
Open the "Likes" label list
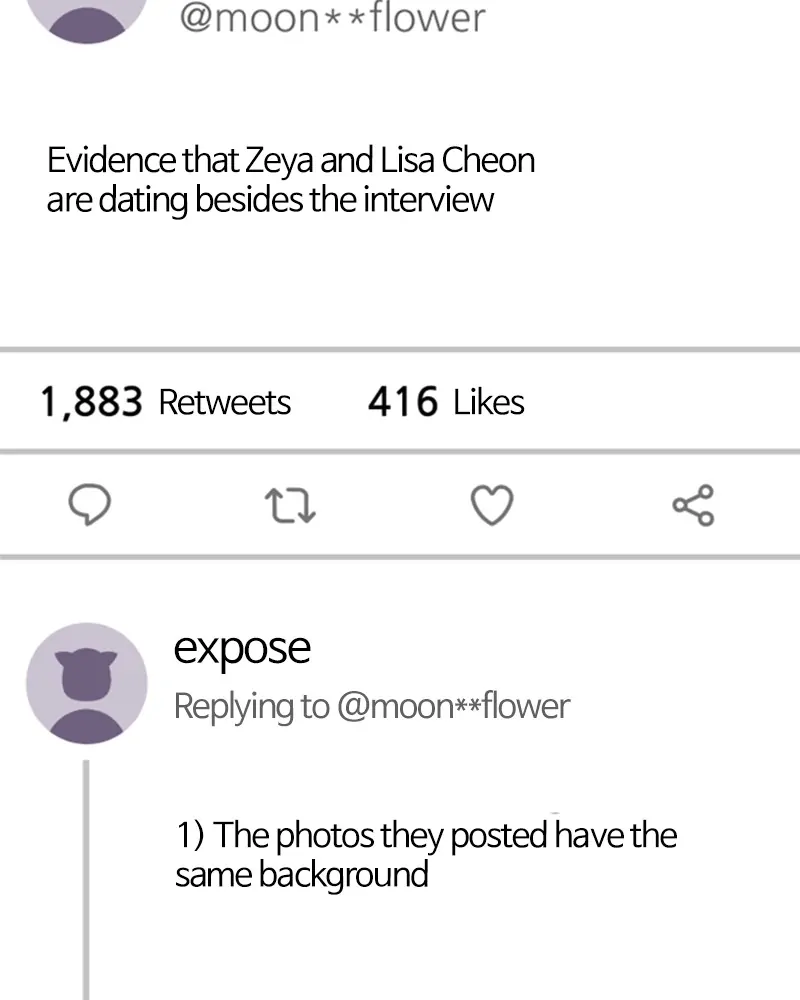488,402
